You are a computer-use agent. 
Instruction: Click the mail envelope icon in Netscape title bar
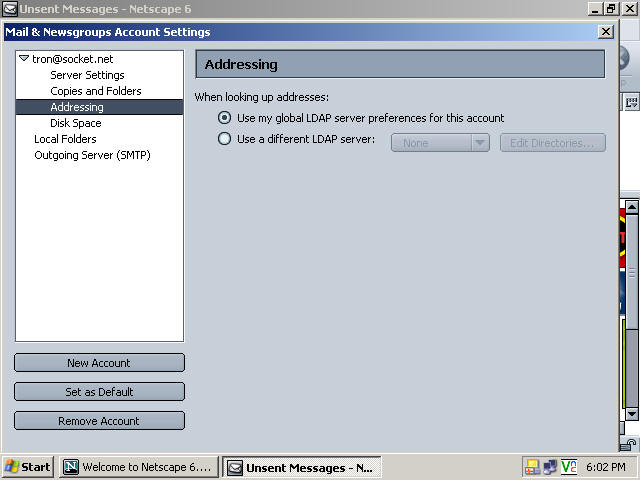pyautogui.click(x=10, y=9)
